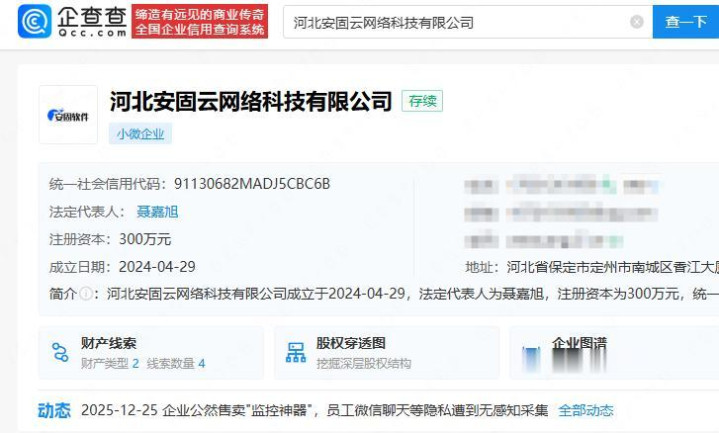The width and height of the screenshot is (719, 433).
Task: Click the company name heading
Action: [251, 101]
